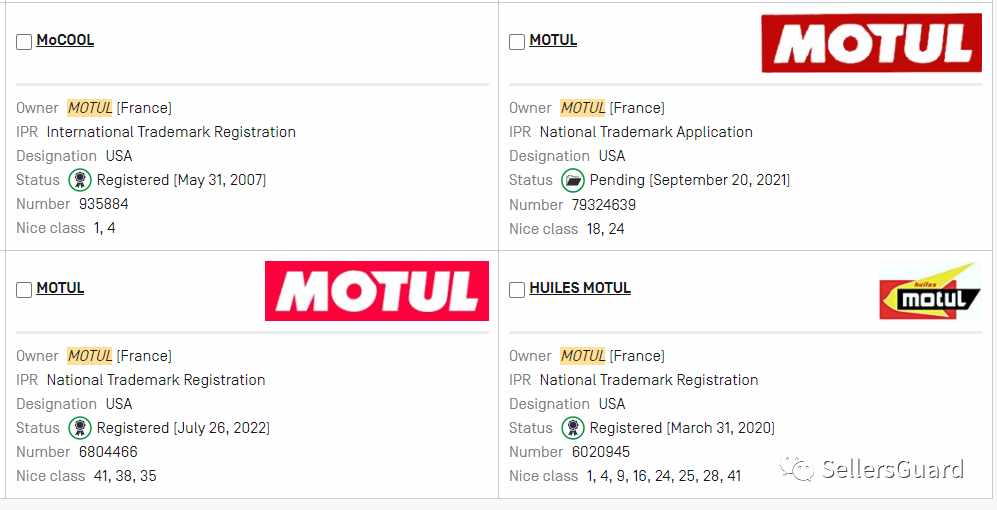Click the registered badge icon for MoCOOL

[x=80, y=181]
